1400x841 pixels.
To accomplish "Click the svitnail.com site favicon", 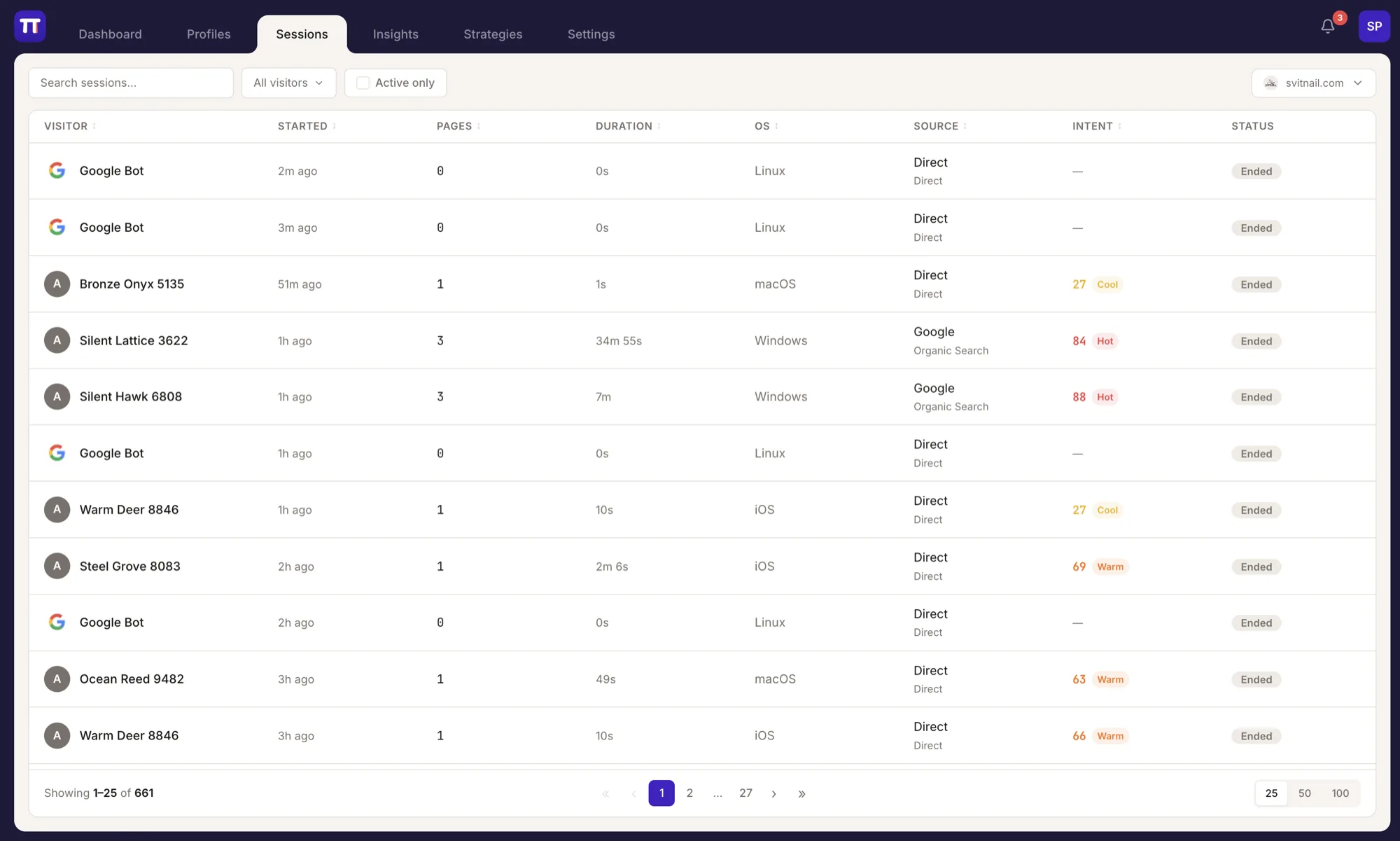I will [x=1270, y=83].
